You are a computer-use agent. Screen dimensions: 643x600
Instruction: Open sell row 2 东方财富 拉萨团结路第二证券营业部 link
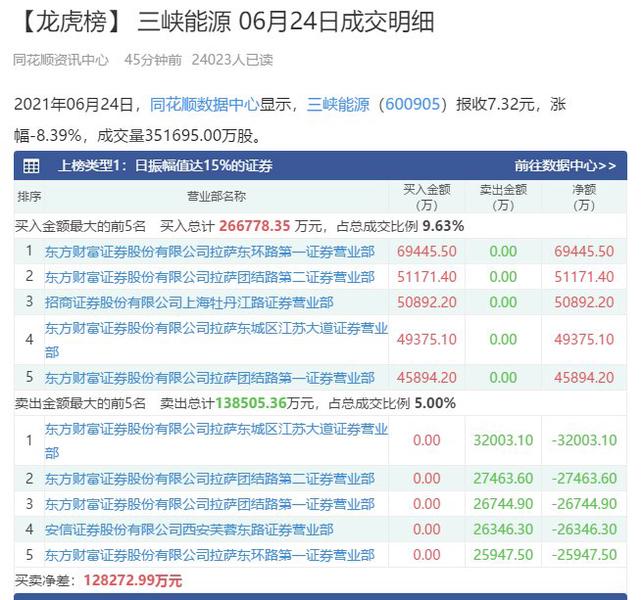point(210,478)
